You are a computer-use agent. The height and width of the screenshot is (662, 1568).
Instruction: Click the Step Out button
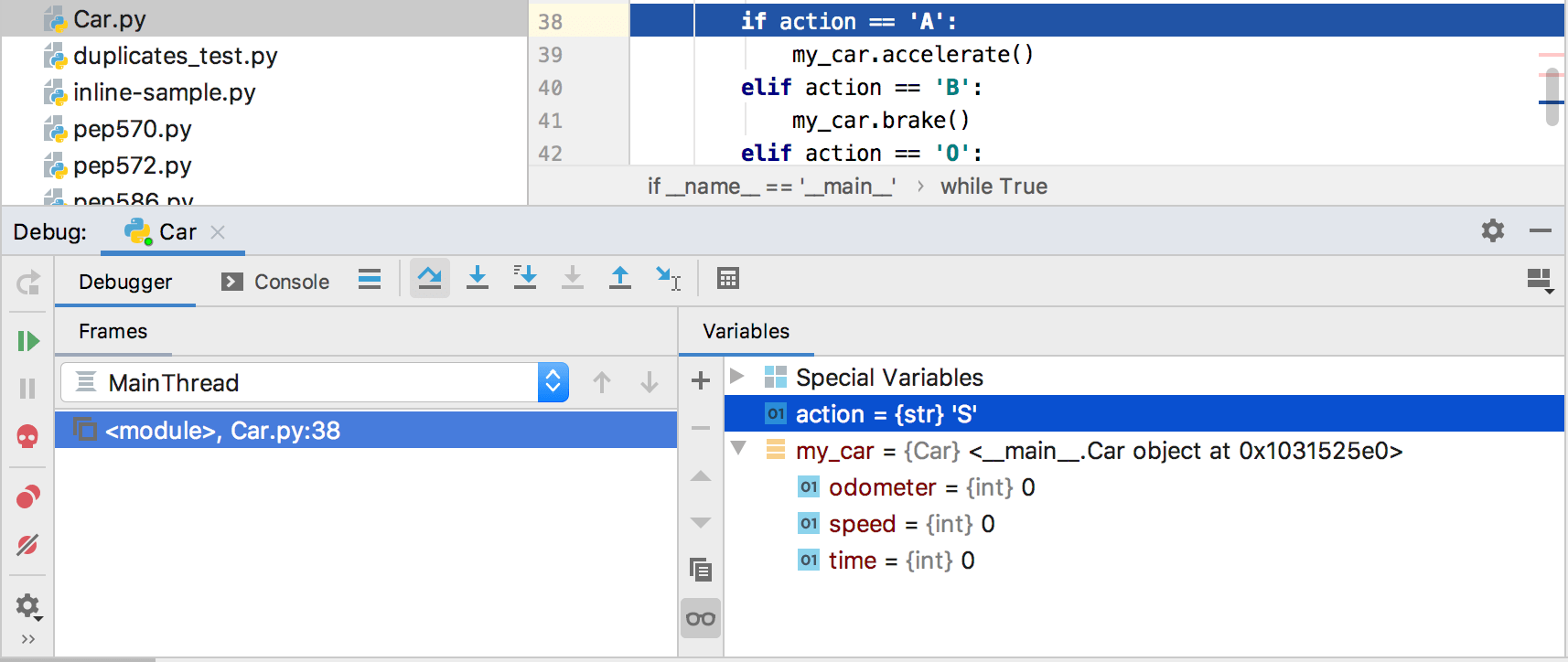[620, 278]
